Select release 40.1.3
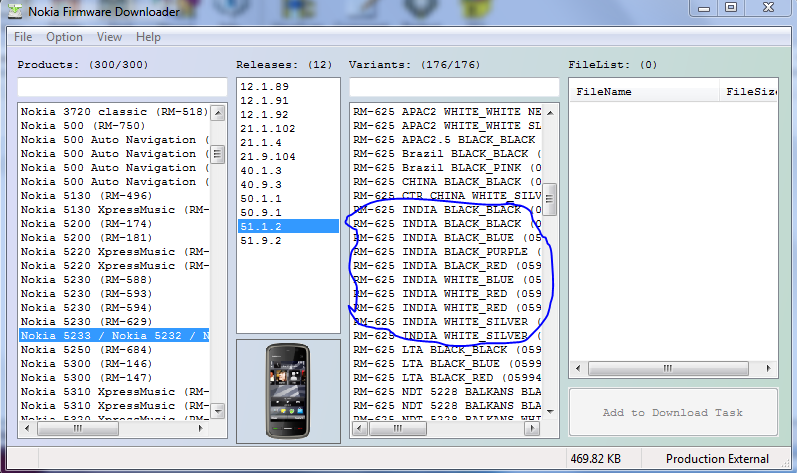 coord(288,171)
